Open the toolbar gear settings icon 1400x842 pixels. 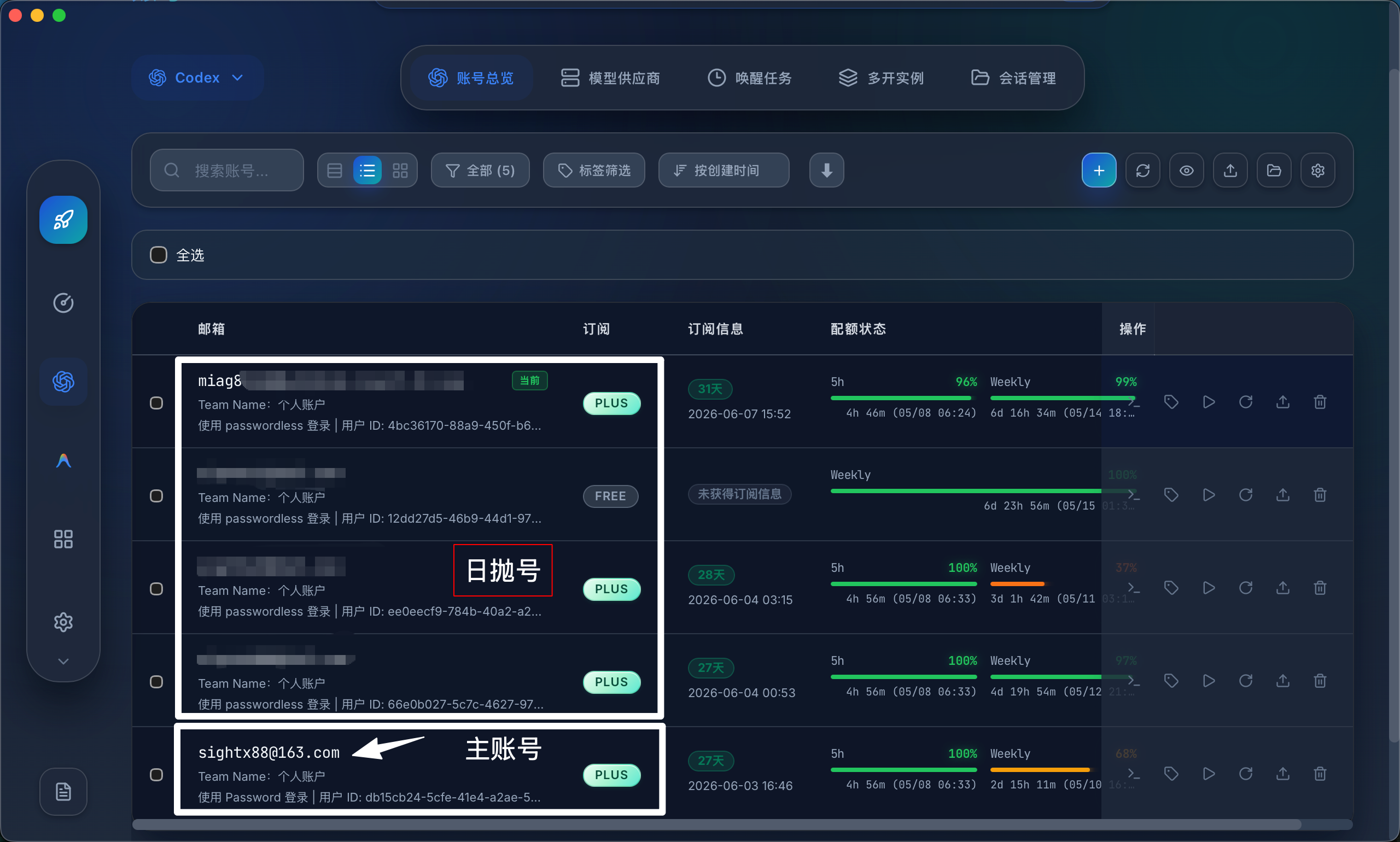pyautogui.click(x=1317, y=170)
